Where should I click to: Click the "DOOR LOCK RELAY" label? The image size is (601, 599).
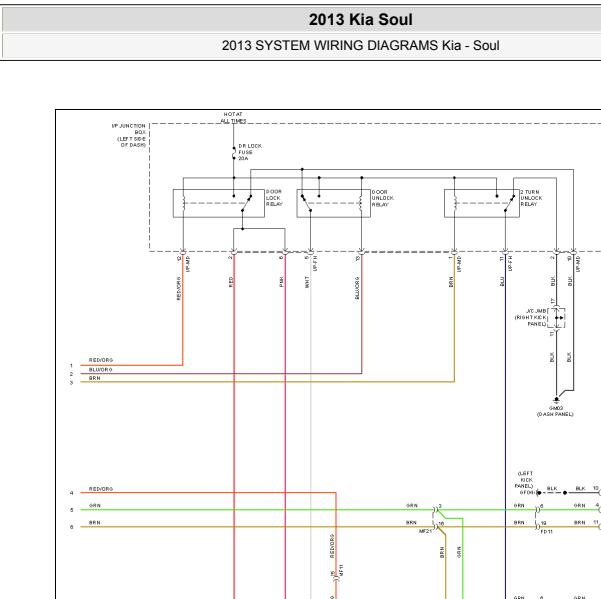[274, 198]
